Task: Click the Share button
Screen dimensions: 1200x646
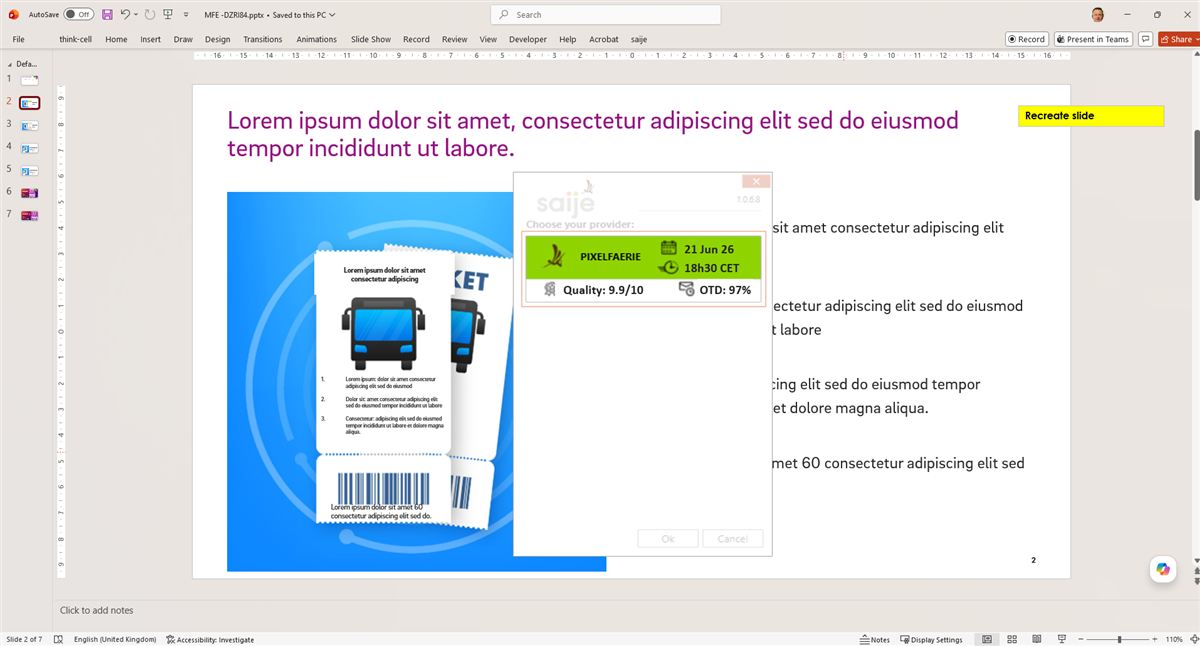Action: coord(1180,39)
